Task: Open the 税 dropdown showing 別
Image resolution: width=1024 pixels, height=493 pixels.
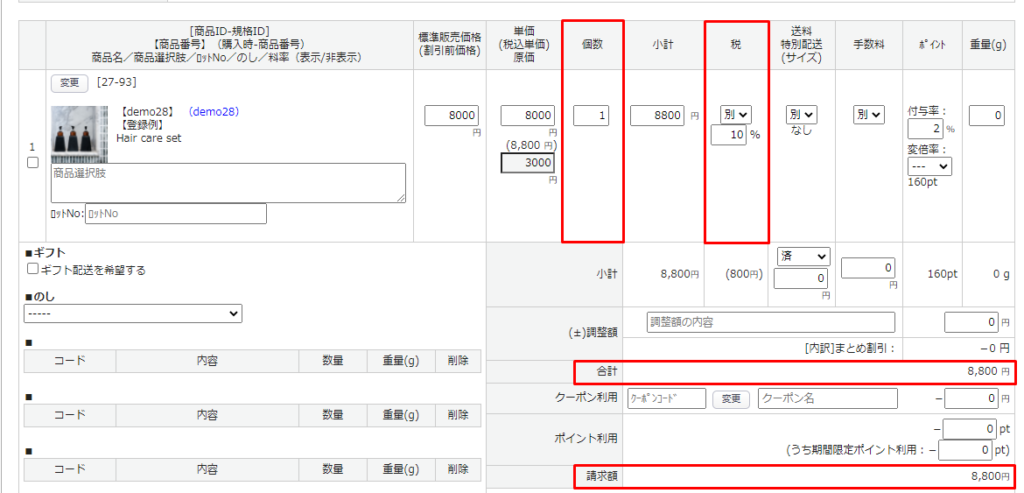Action: (736, 115)
